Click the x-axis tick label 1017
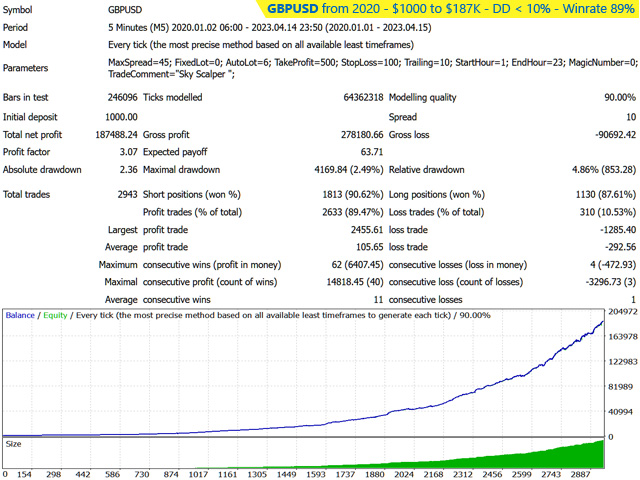The height and width of the screenshot is (480, 640). 198,475
